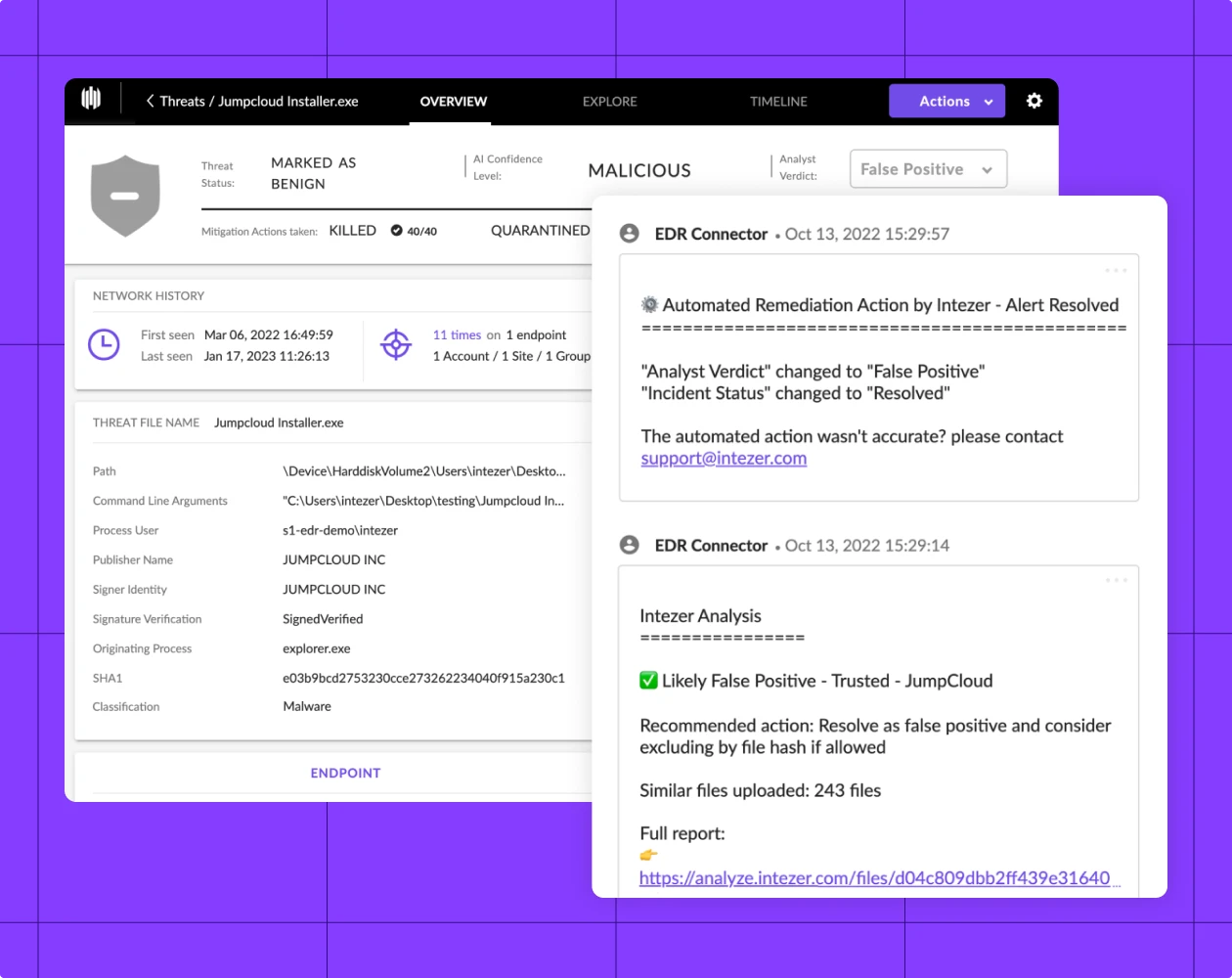Click the 40/40 checkmark next to KILLED
Viewport: 1232px width, 978px height.
(x=397, y=231)
